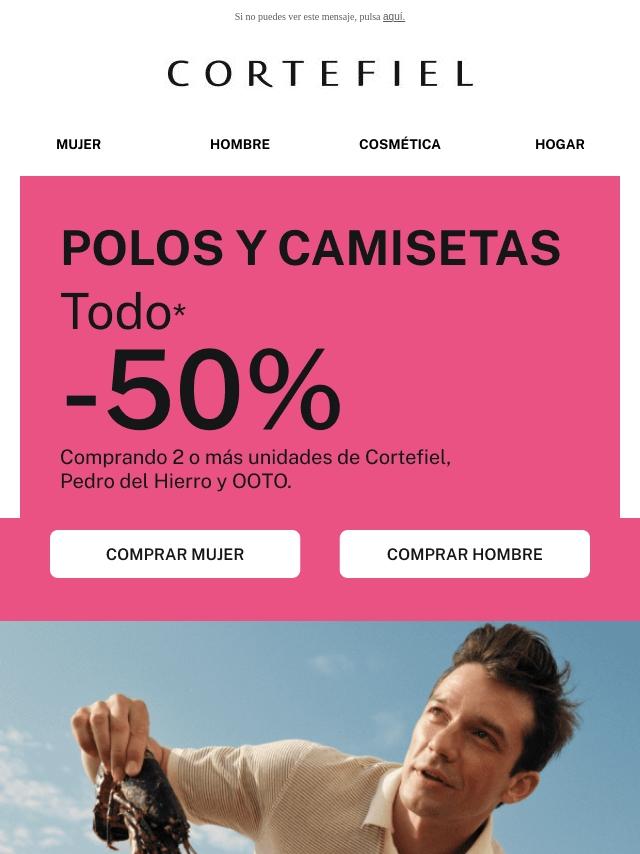This screenshot has width=640, height=854.
Task: Click the CORTEFIEL logo
Action: (320, 74)
